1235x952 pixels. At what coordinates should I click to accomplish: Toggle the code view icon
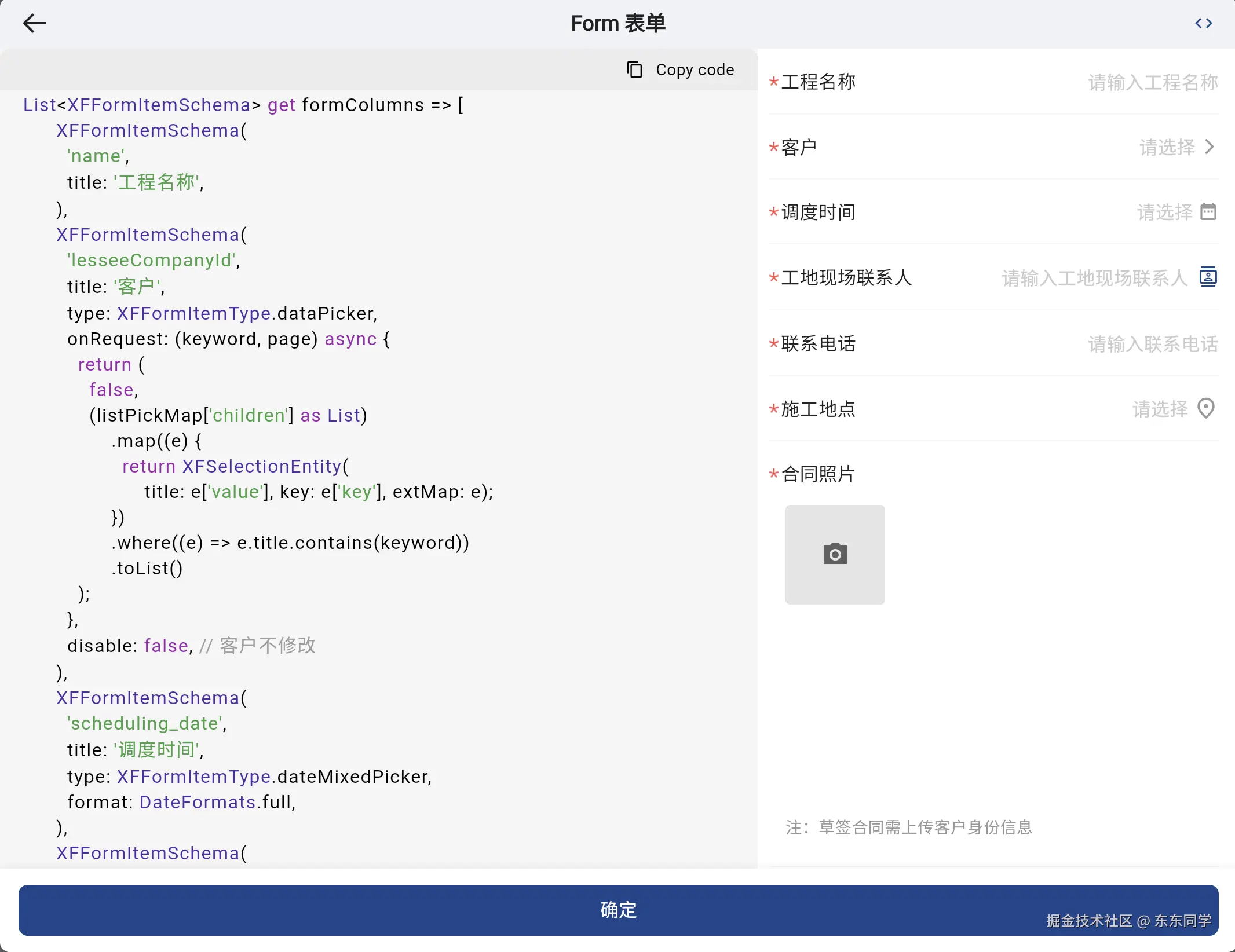(x=1203, y=23)
